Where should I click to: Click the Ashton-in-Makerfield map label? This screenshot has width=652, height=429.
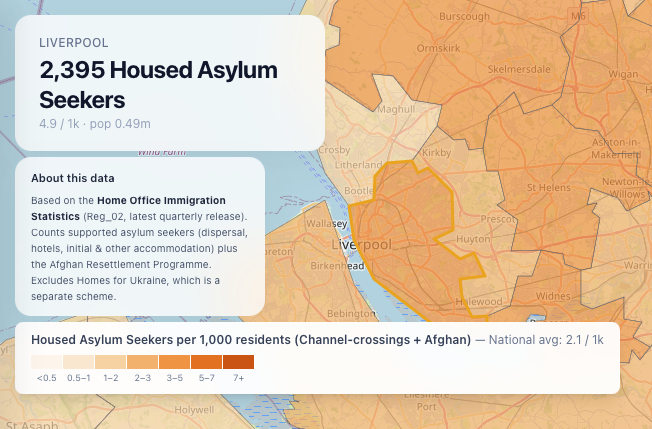pos(616,148)
